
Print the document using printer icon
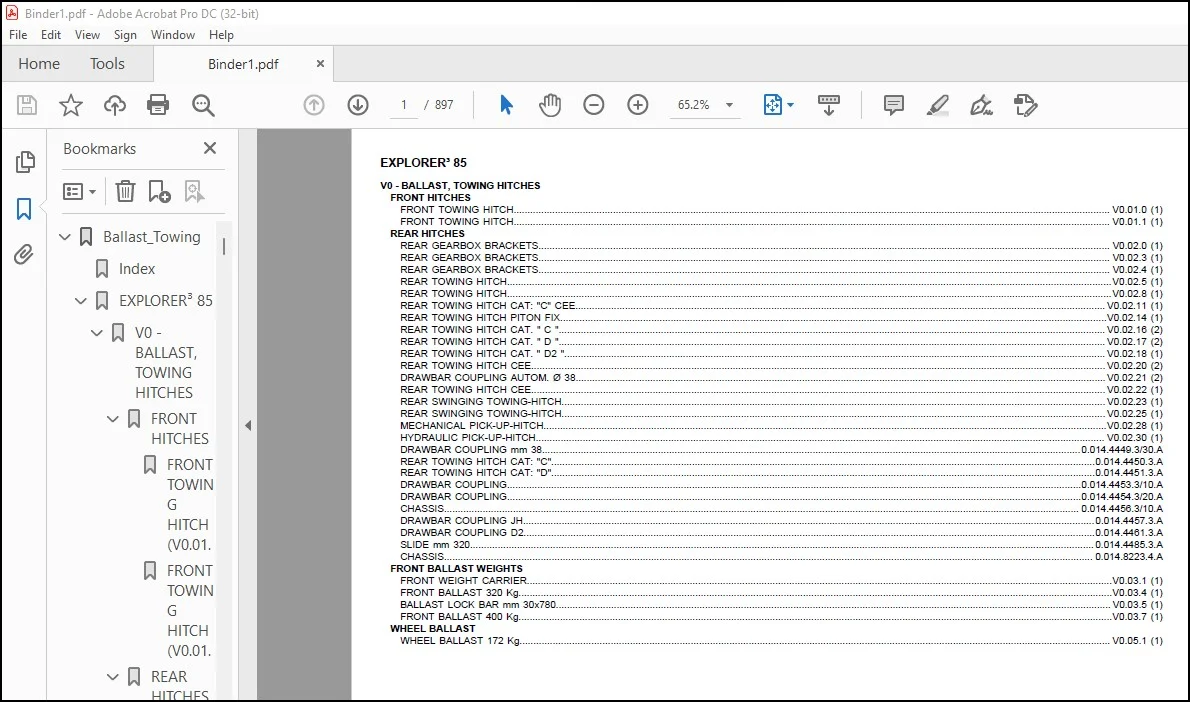pos(158,105)
